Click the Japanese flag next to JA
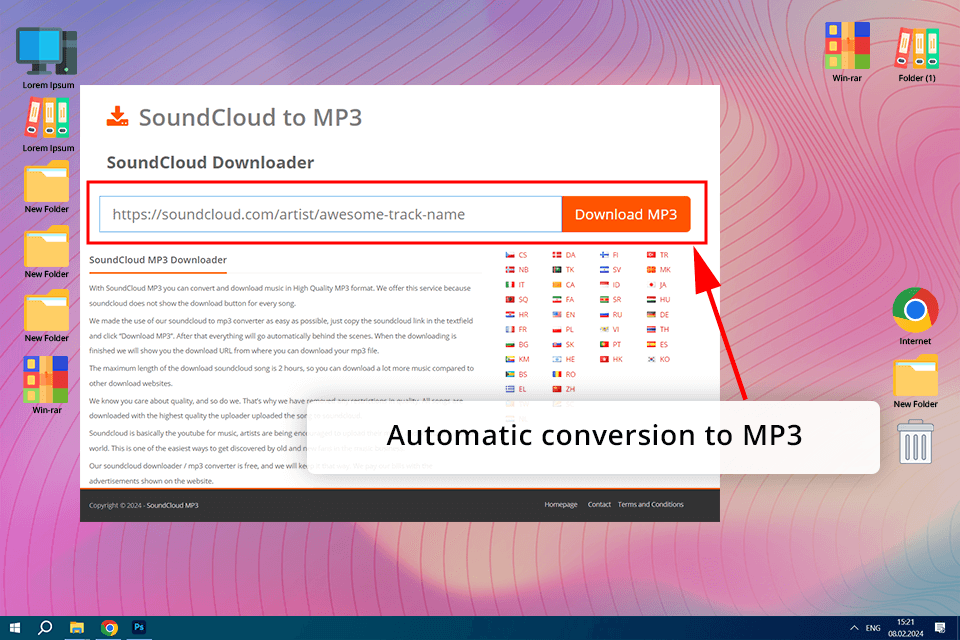Image resolution: width=960 pixels, height=640 pixels. 651,285
